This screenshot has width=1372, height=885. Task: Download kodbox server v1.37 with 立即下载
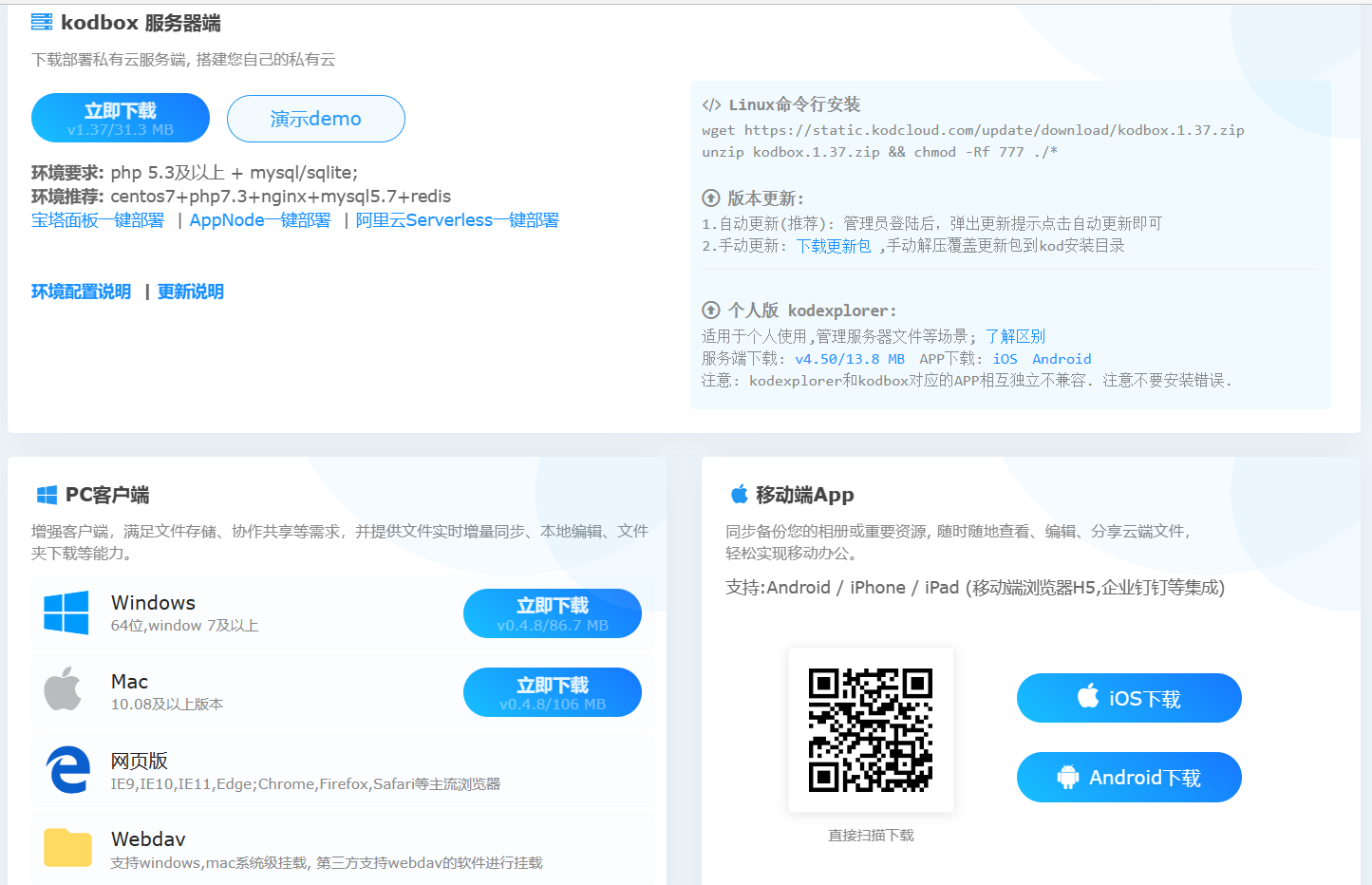(x=121, y=118)
